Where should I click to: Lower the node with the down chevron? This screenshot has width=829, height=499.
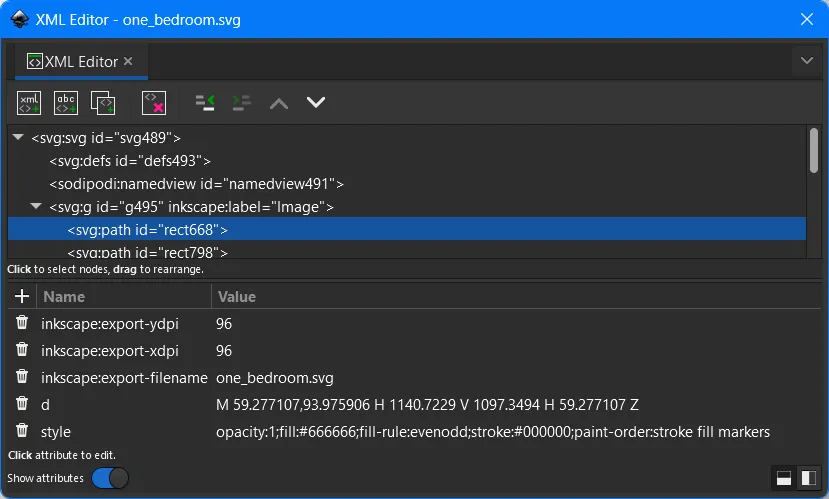pos(316,102)
